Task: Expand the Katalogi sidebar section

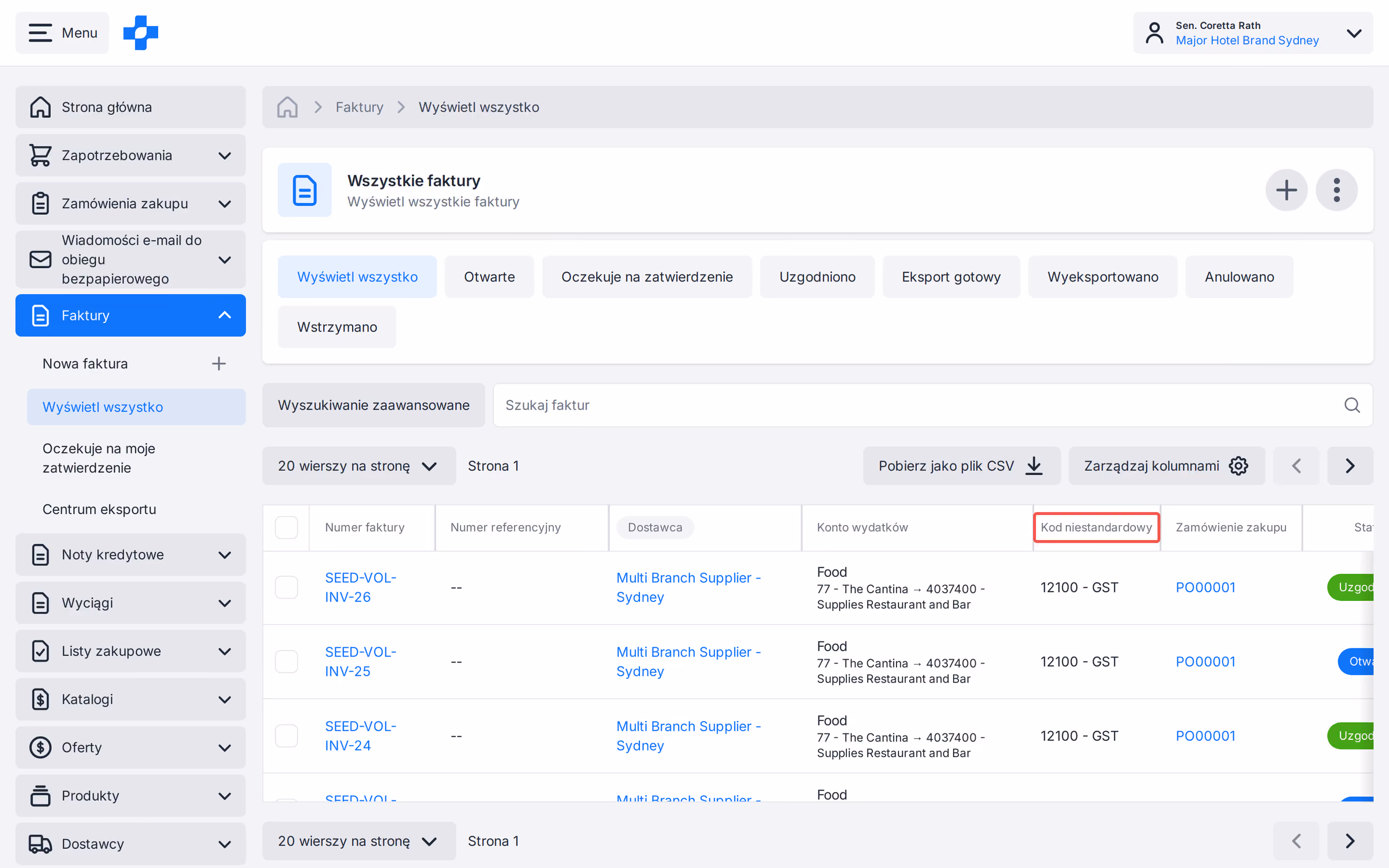Action: (131, 699)
